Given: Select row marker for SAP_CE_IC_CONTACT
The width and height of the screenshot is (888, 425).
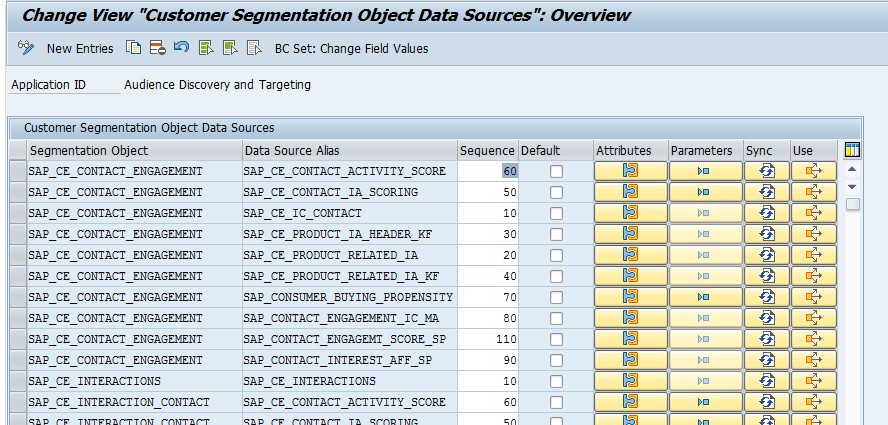Looking at the screenshot, I should pyautogui.click(x=18, y=213).
